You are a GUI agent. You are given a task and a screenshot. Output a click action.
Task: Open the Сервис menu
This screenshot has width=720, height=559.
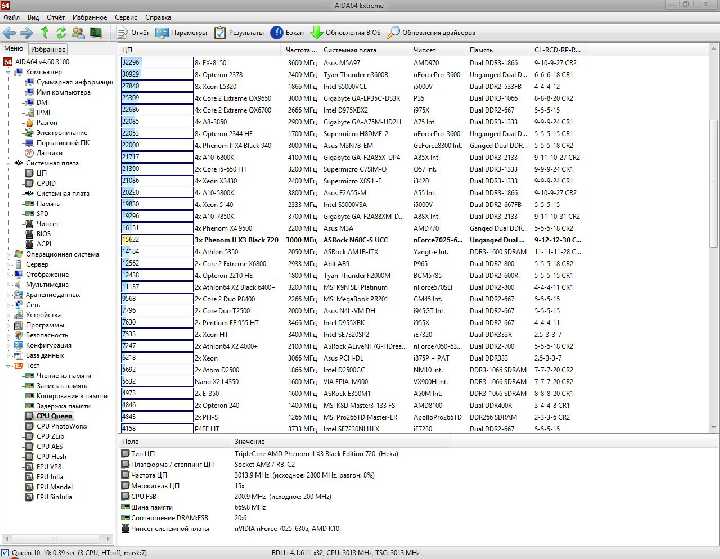pyautogui.click(x=126, y=17)
